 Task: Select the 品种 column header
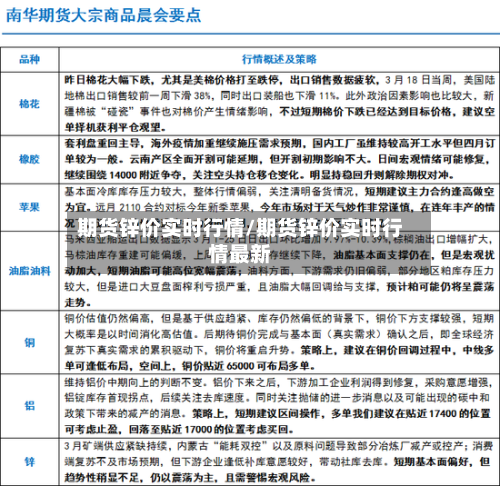[x=30, y=60]
